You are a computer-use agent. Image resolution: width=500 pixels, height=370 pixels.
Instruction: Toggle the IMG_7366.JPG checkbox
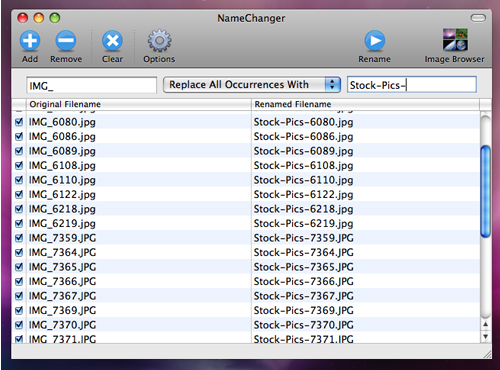19,281
